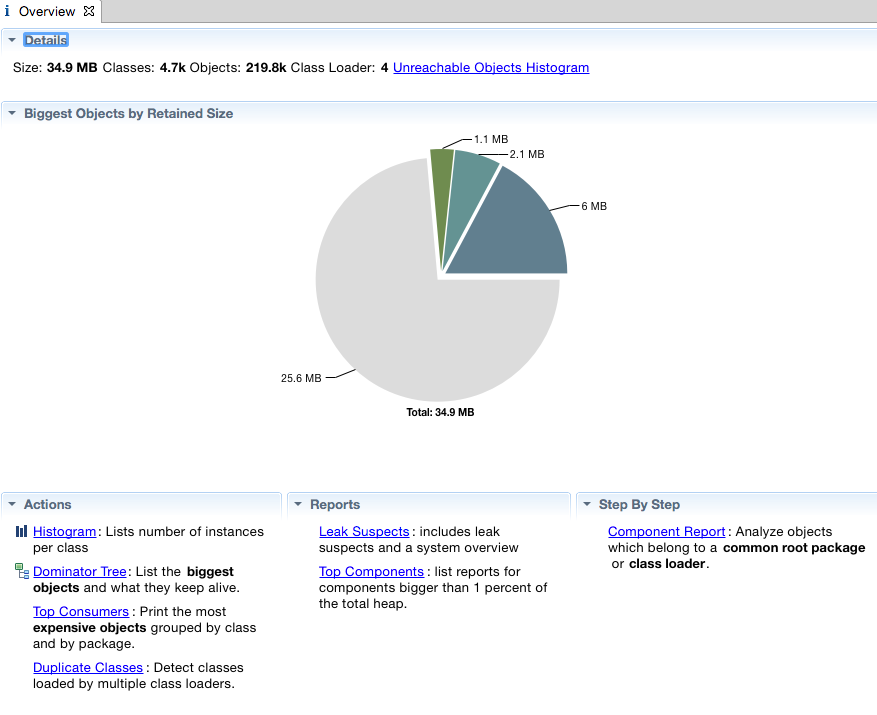Open the Histogram action link

(x=64, y=531)
